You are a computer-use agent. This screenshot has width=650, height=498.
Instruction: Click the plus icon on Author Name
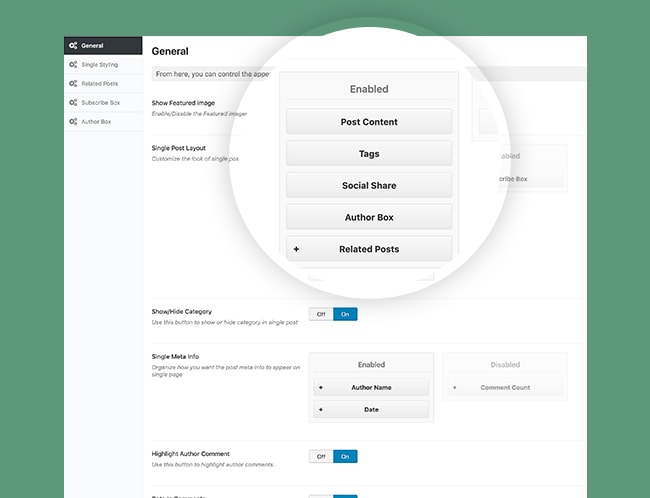321,388
